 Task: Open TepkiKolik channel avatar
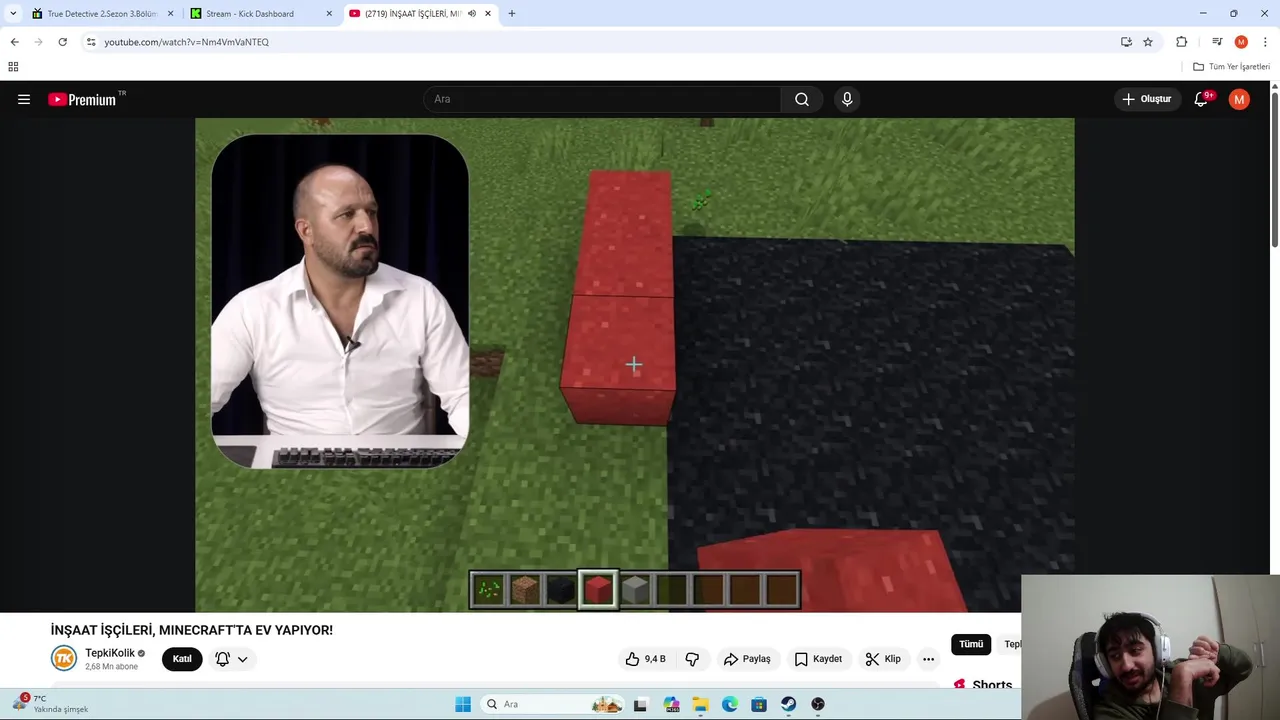tap(64, 658)
